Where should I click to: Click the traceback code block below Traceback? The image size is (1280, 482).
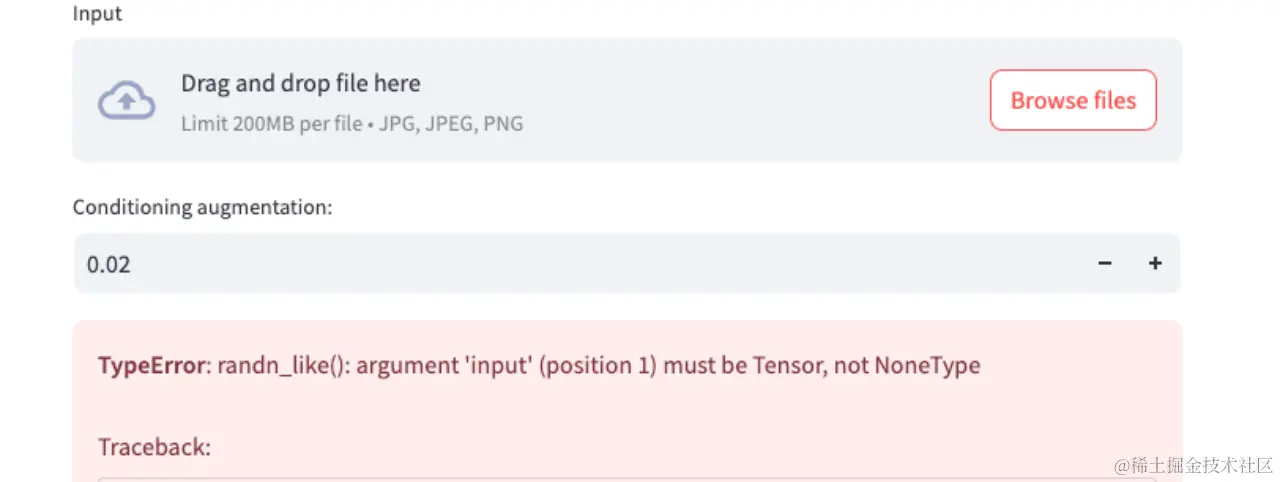click(x=627, y=479)
